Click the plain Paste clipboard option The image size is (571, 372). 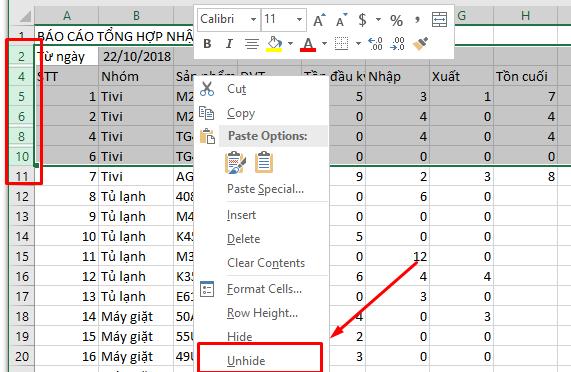point(264,162)
